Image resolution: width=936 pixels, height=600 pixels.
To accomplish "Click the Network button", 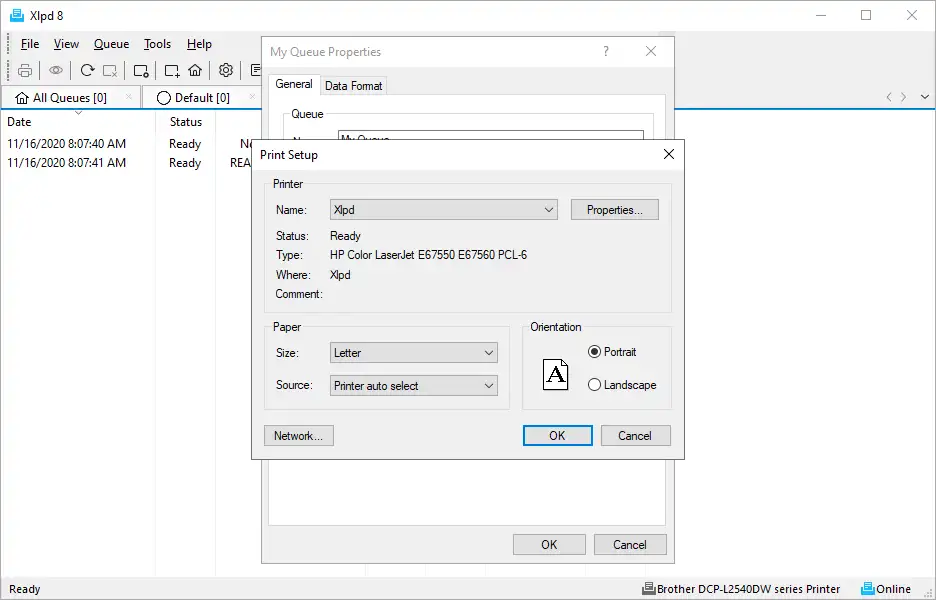I will (x=298, y=436).
